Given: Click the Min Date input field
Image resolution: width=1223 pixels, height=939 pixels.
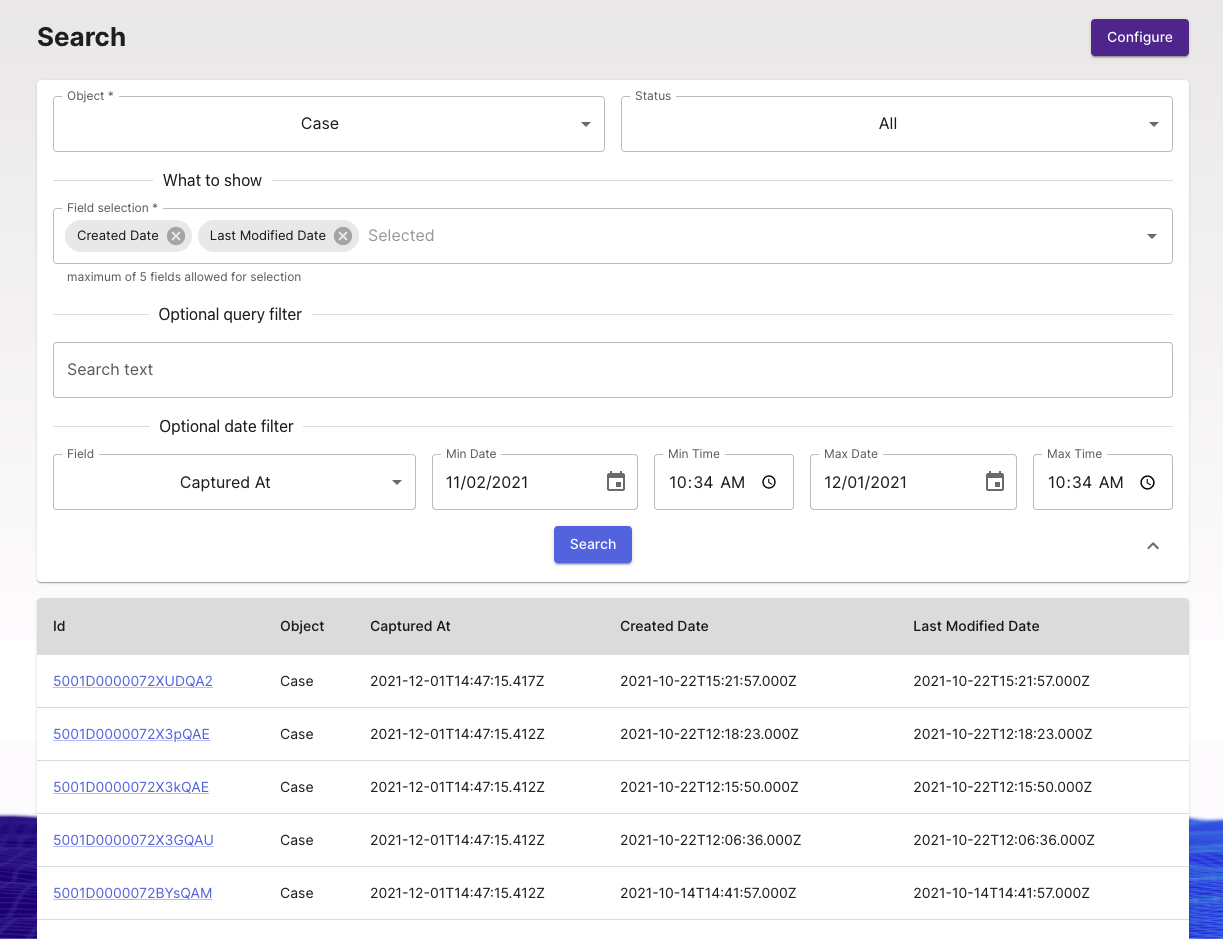Looking at the screenshot, I should tap(515, 482).
